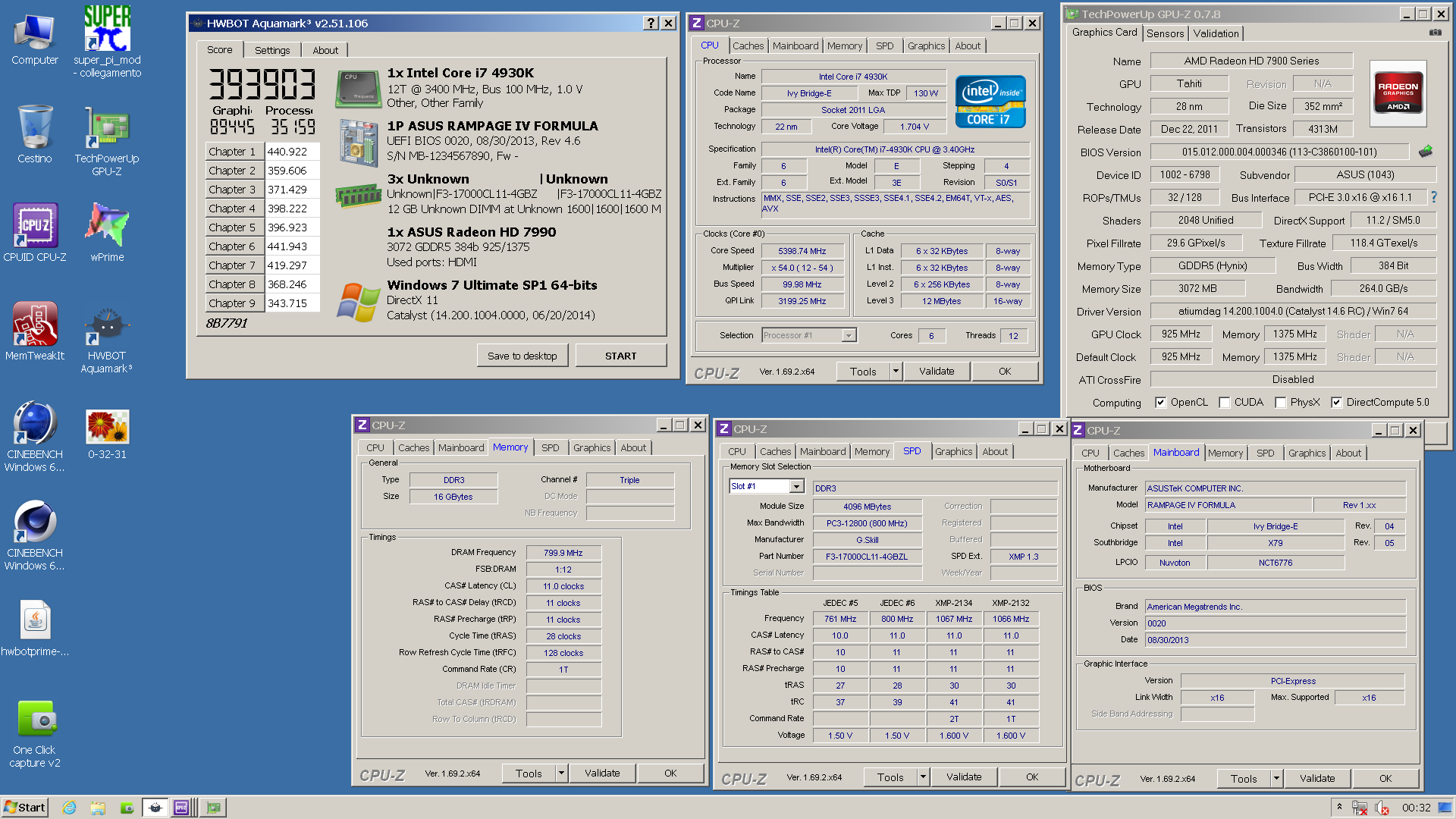The height and width of the screenshot is (819, 1456).
Task: Open Processor #1 selection dropdown
Action: point(849,335)
